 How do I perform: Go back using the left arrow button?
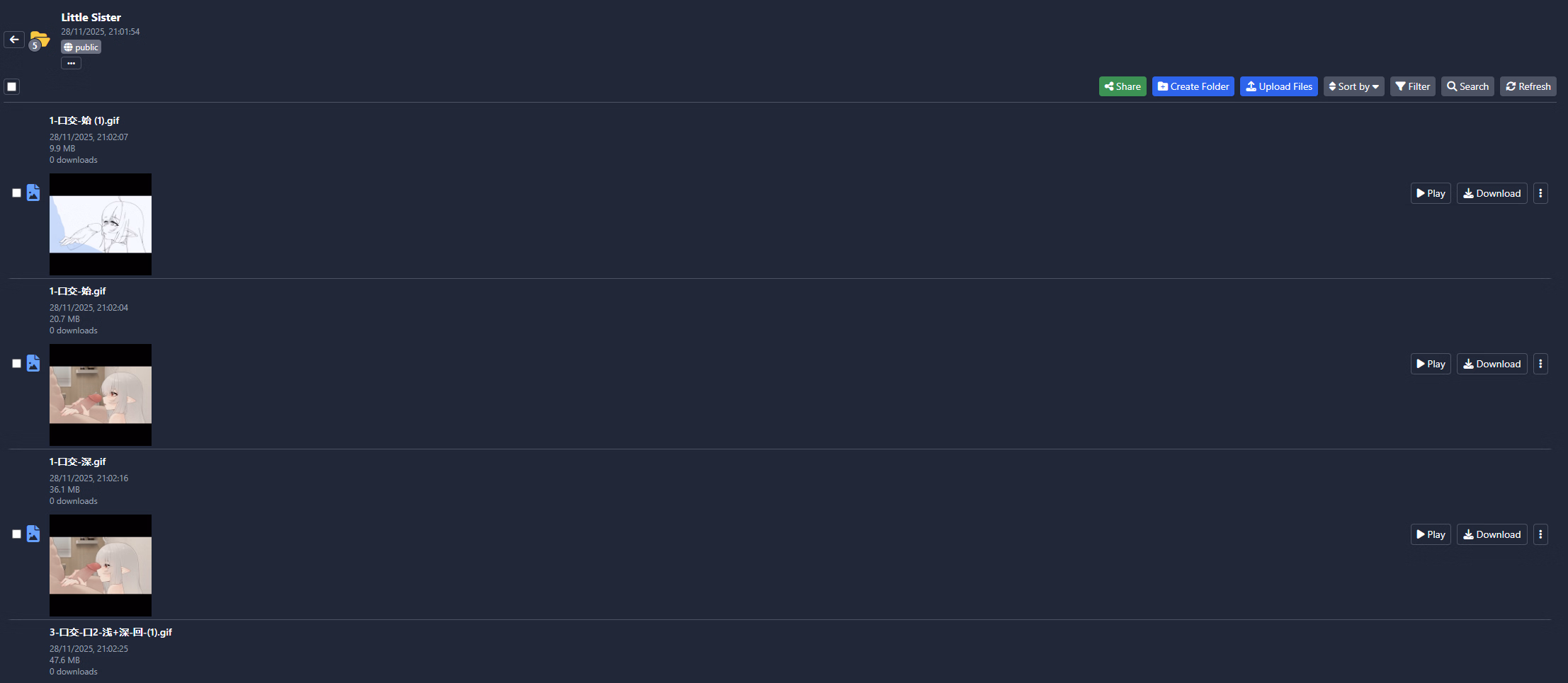14,40
